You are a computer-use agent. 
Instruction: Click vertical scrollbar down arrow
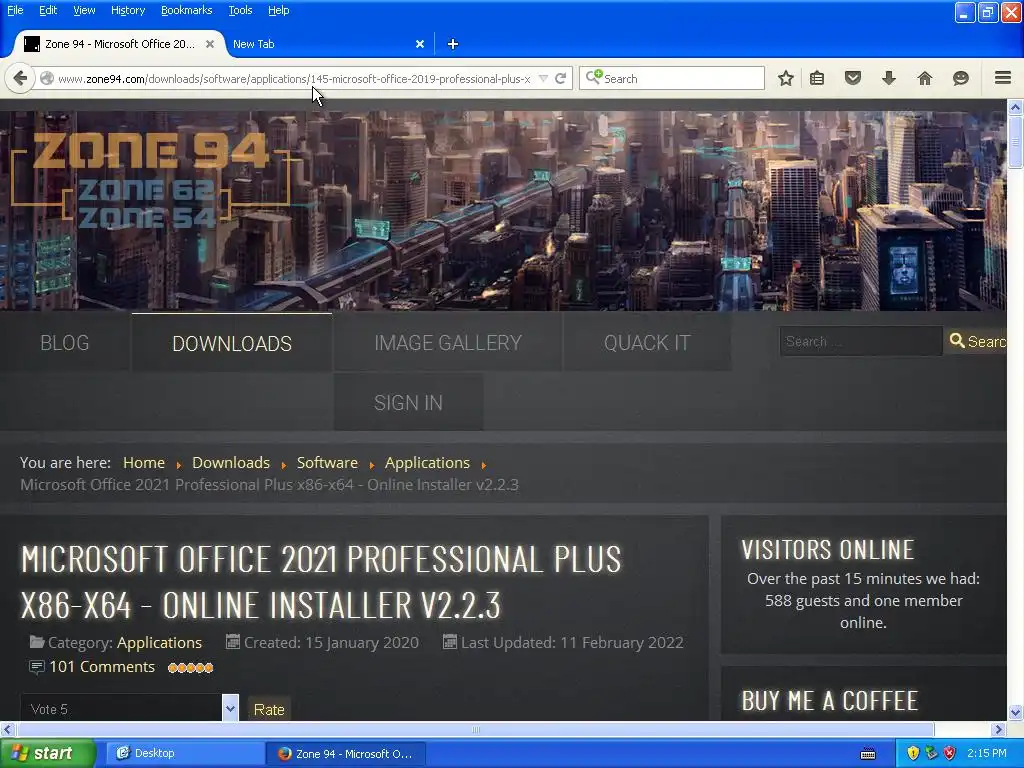click(x=1015, y=712)
